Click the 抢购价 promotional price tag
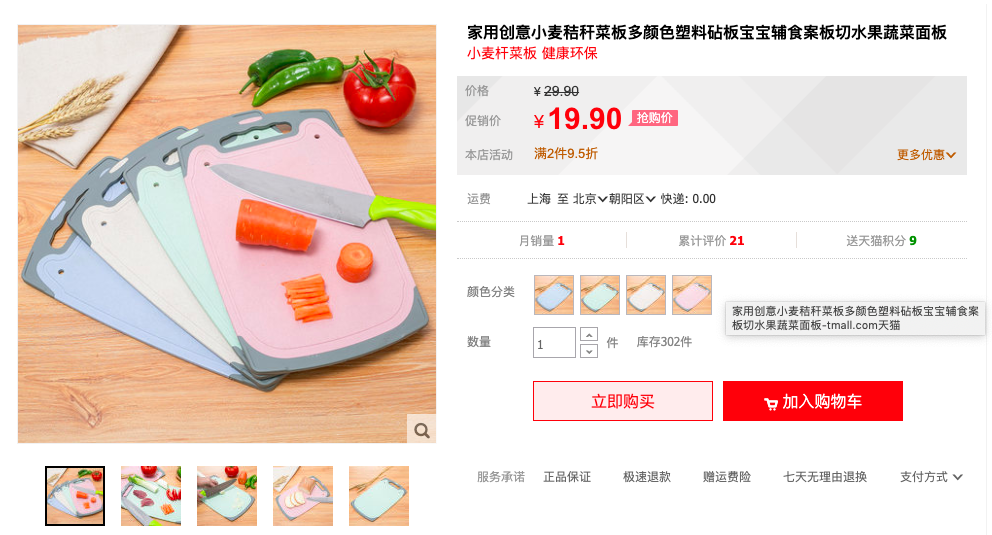Image resolution: width=992 pixels, height=535 pixels. (x=654, y=118)
